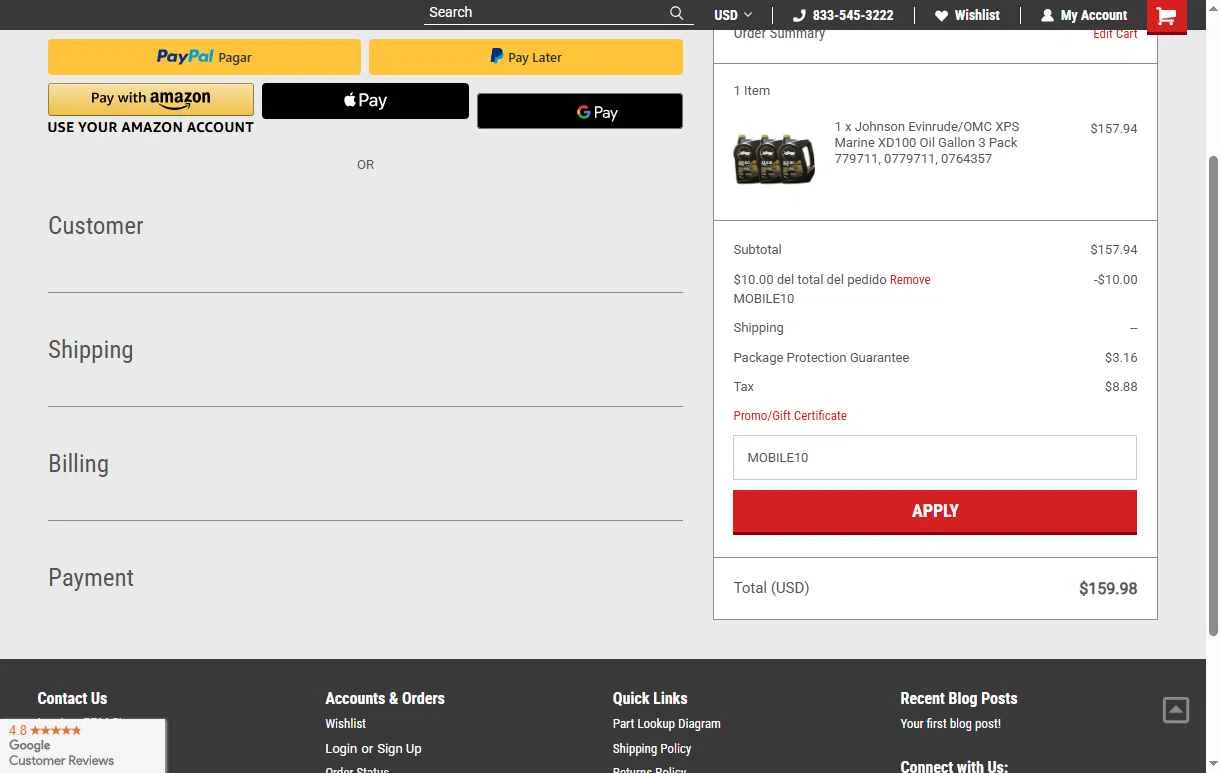Open the Wishlist in the header
Image resolution: width=1221 pixels, height=773 pixels.
967,15
